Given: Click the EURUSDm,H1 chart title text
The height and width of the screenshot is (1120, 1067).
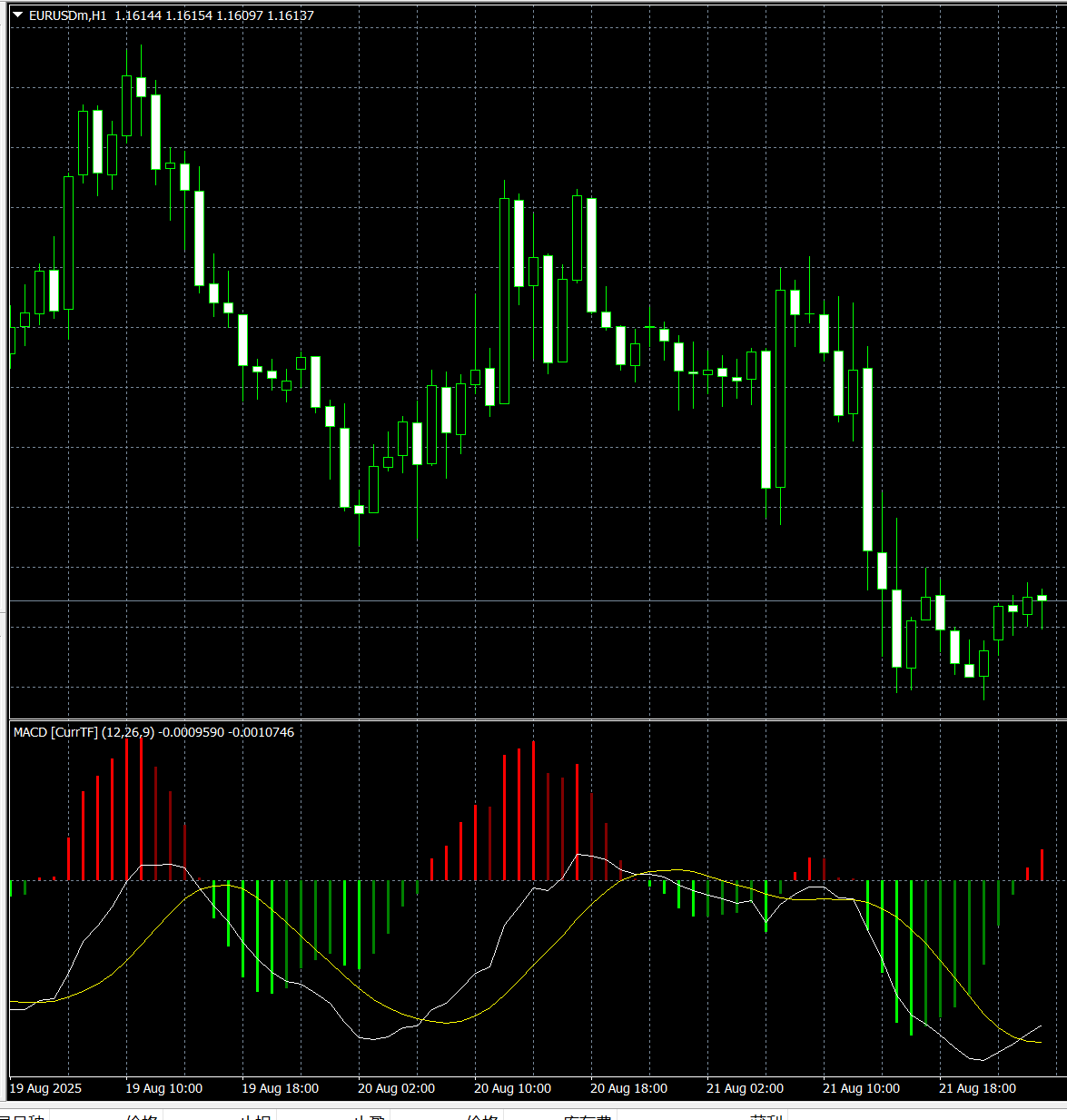Looking at the screenshot, I should [x=68, y=15].
